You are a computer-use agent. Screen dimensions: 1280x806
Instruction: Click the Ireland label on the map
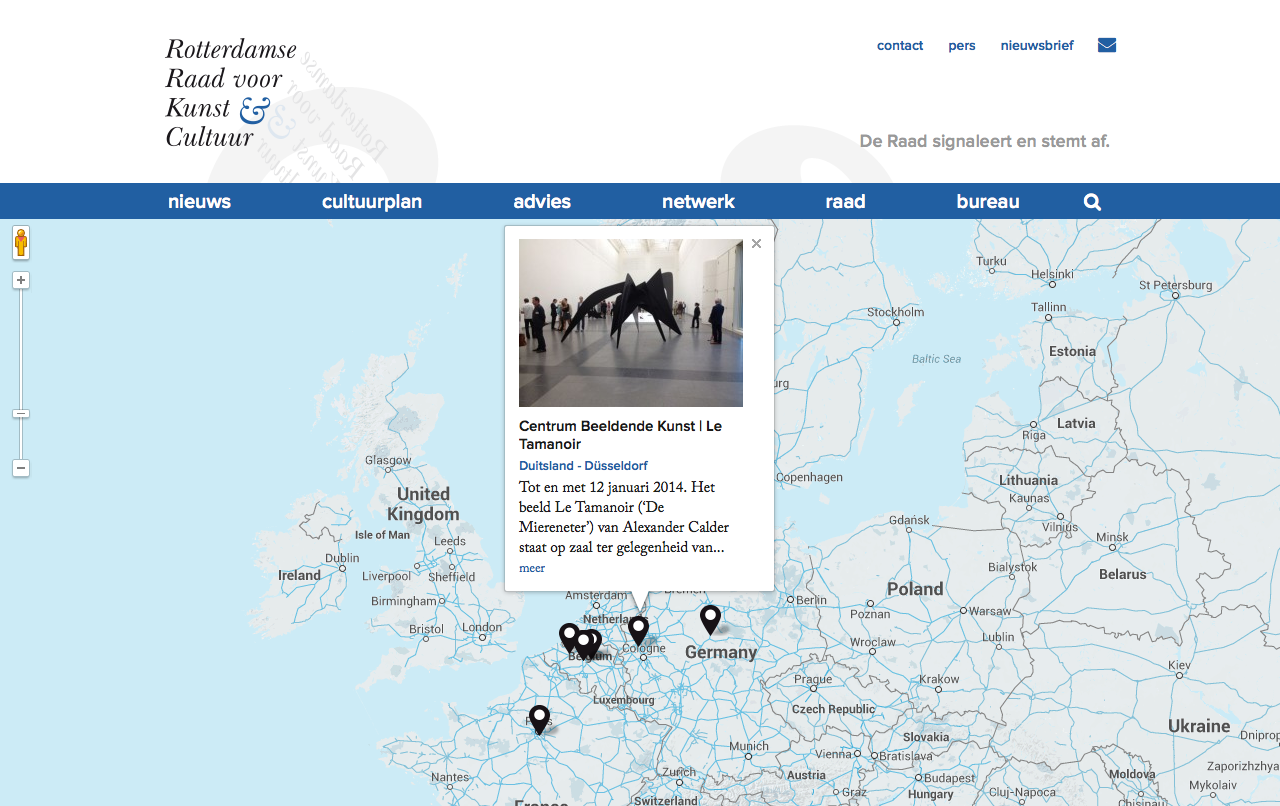pos(300,575)
